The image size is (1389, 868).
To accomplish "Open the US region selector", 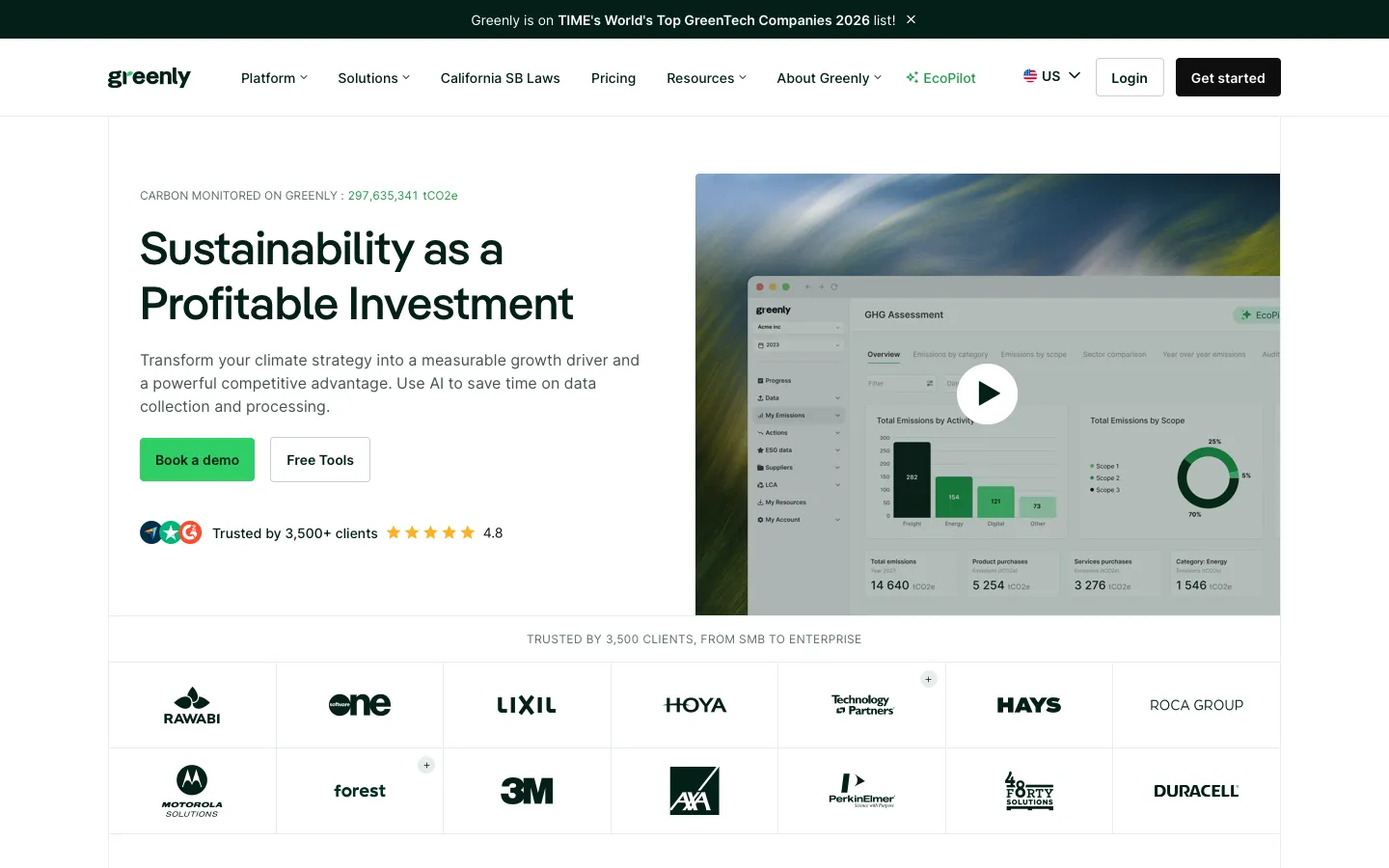I will (x=1051, y=76).
